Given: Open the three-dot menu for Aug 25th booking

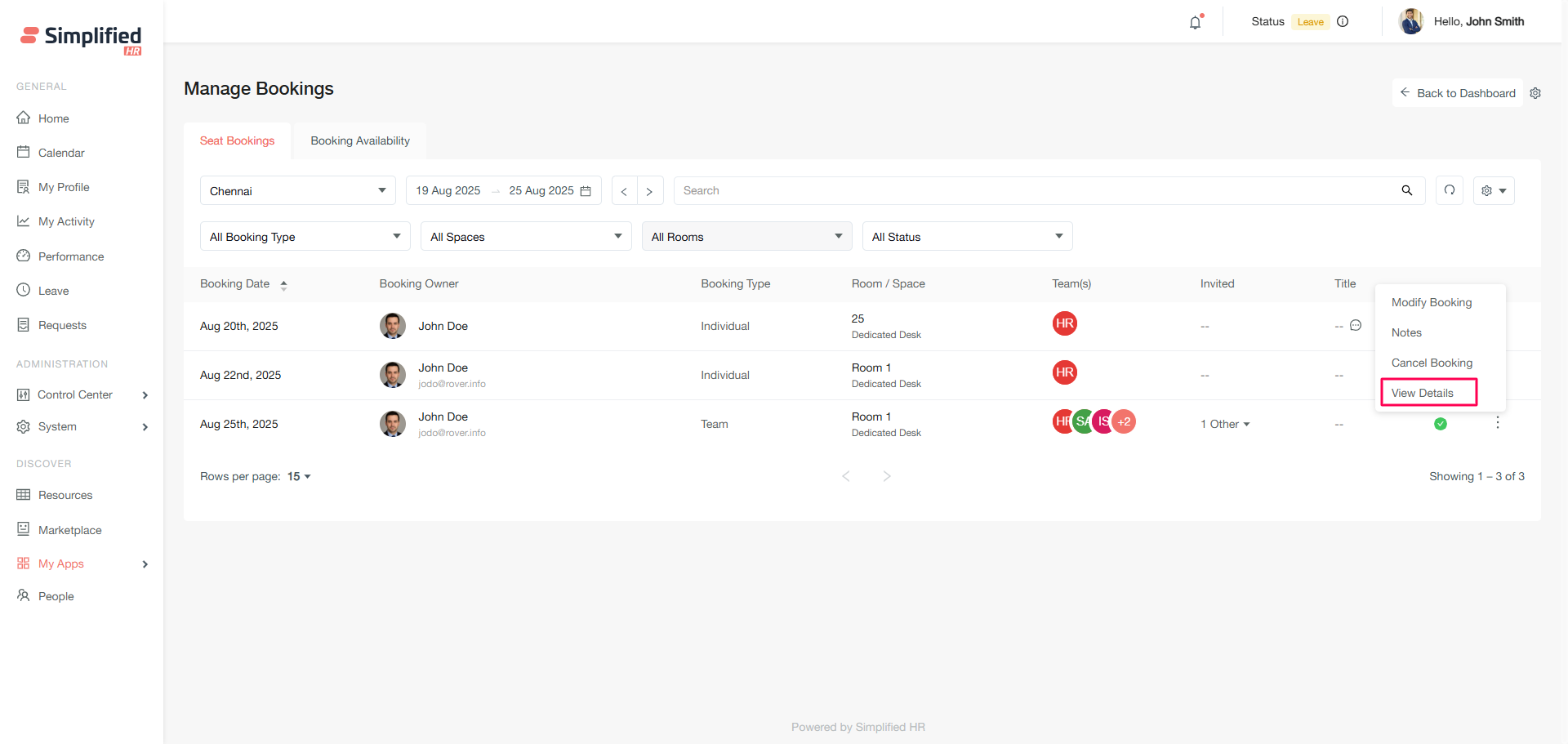Looking at the screenshot, I should 1498,423.
